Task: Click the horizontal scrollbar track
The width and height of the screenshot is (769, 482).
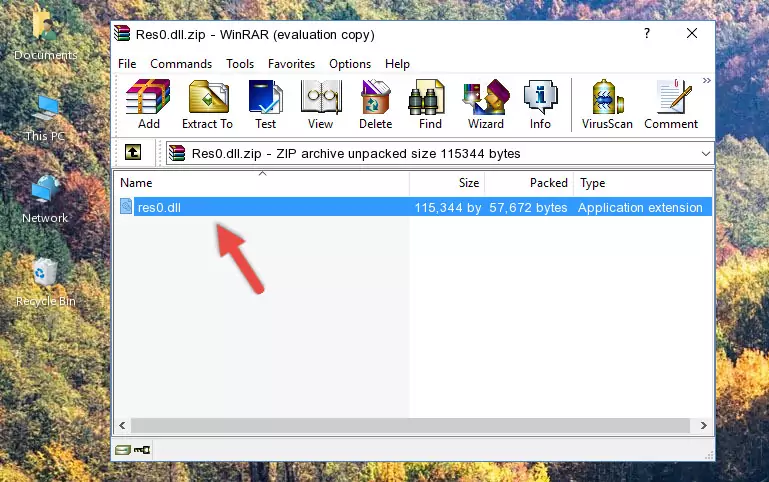Action: pos(410,425)
